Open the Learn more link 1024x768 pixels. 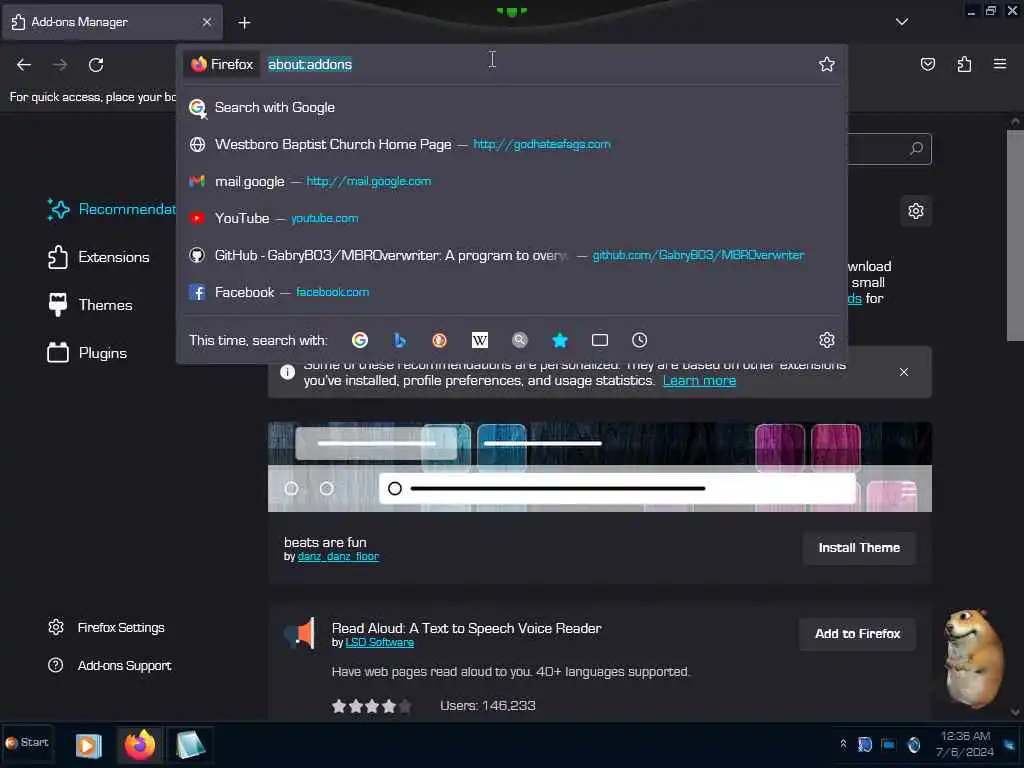[x=699, y=381]
